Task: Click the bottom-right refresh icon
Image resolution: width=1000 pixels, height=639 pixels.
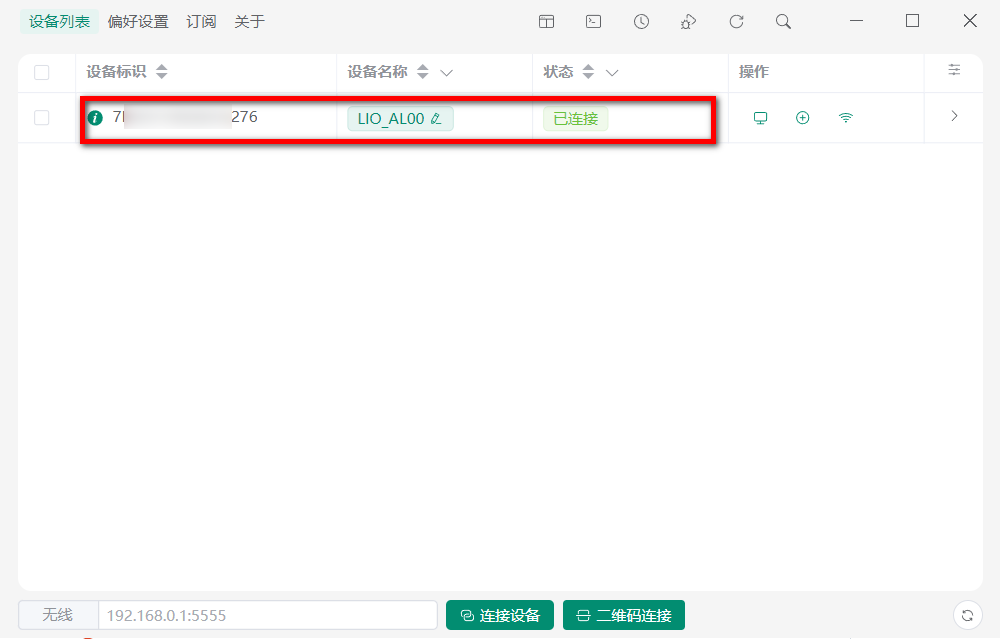Action: 968,615
